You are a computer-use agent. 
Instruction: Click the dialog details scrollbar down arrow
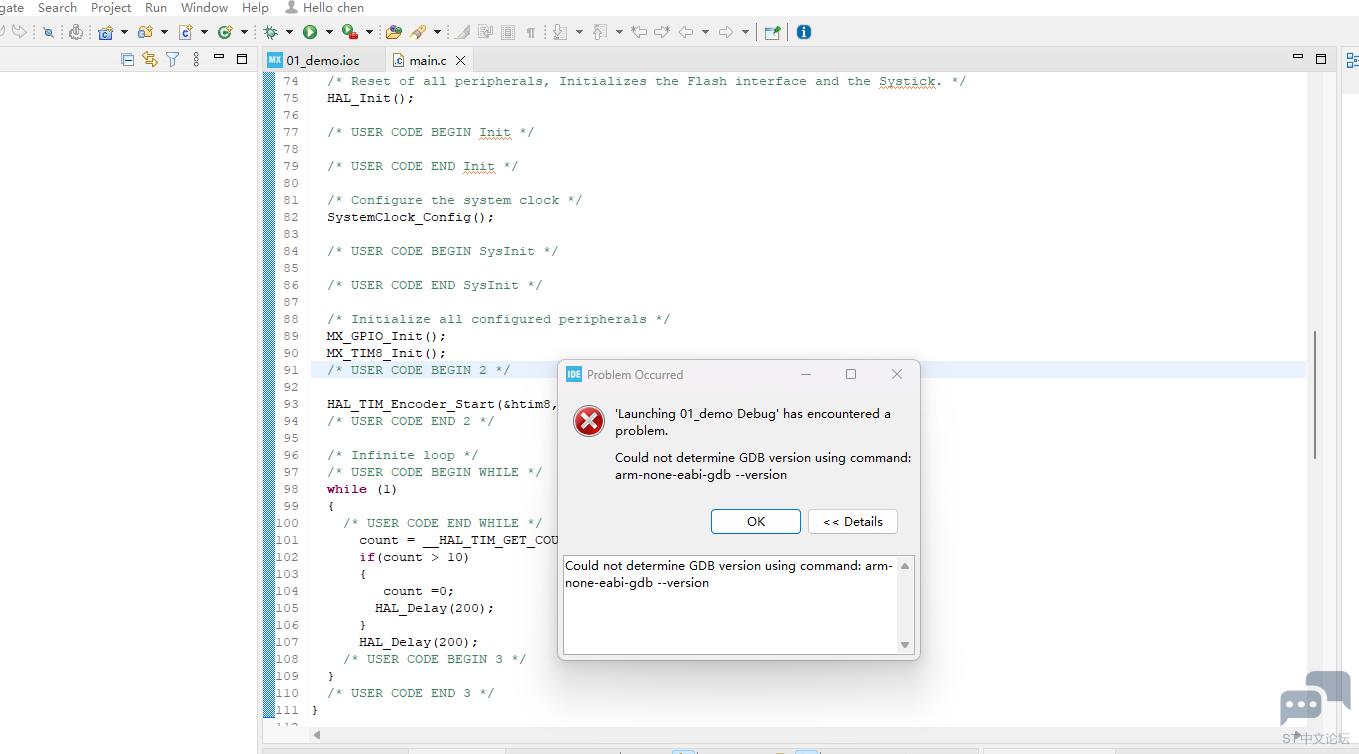click(905, 645)
